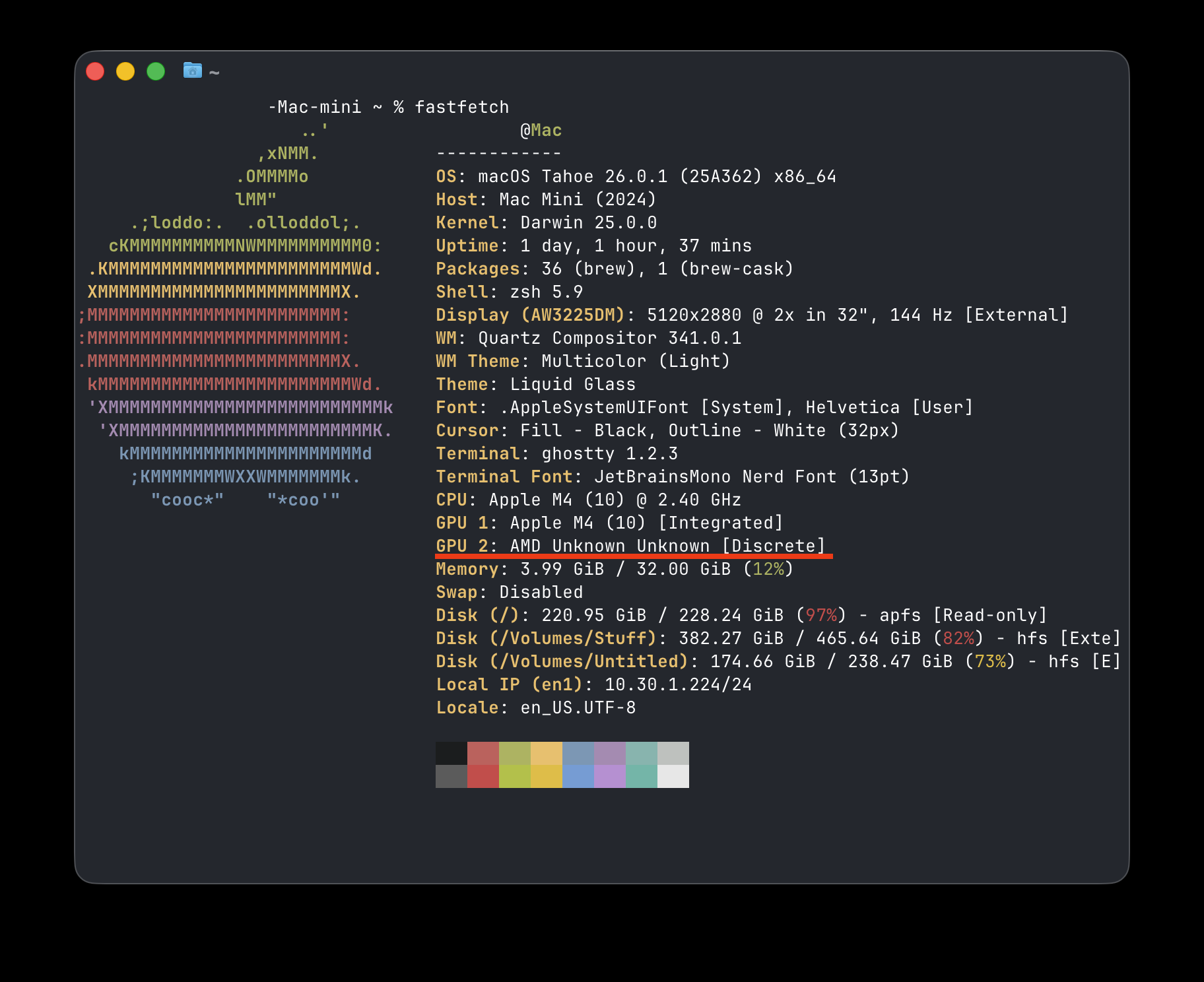
Task: Click the home folder icon in the title bar
Action: 191,71
